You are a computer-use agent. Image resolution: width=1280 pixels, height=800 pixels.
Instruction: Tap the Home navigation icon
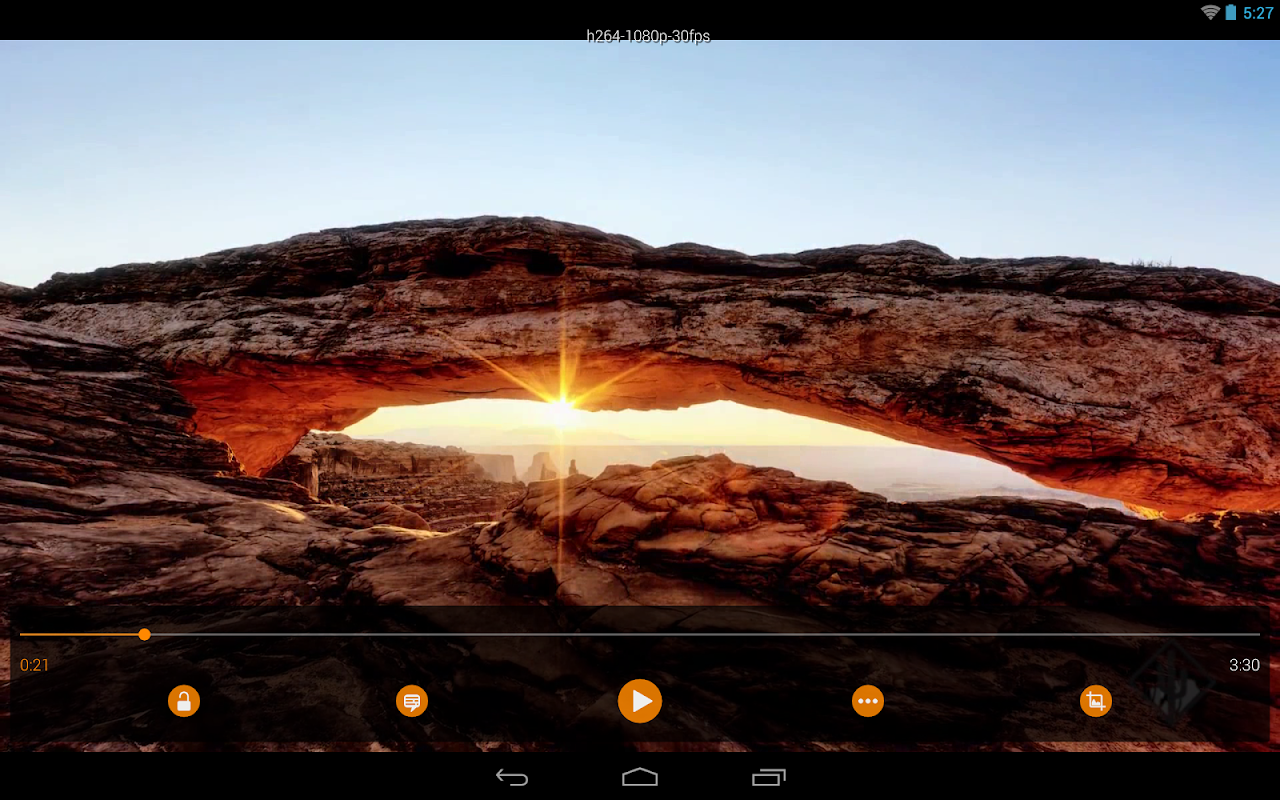[639, 777]
